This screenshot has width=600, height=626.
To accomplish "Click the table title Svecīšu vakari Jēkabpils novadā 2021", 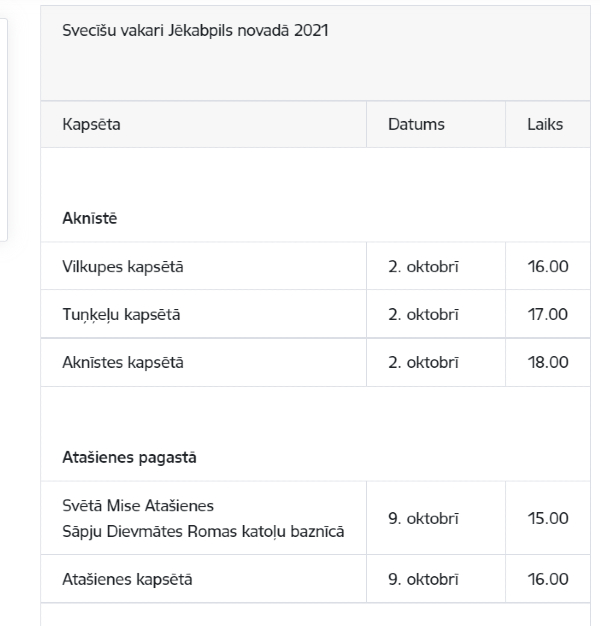I will point(195,31).
